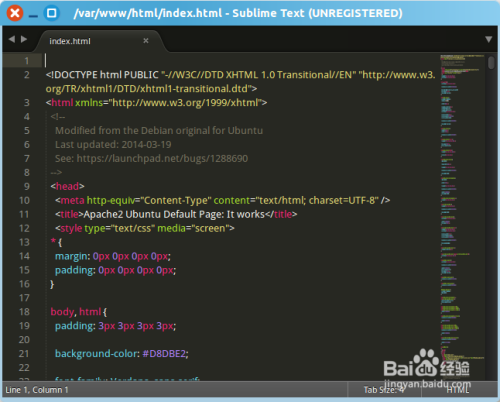Click the comment opening on line 4
The image size is (500, 402).
pos(58,117)
